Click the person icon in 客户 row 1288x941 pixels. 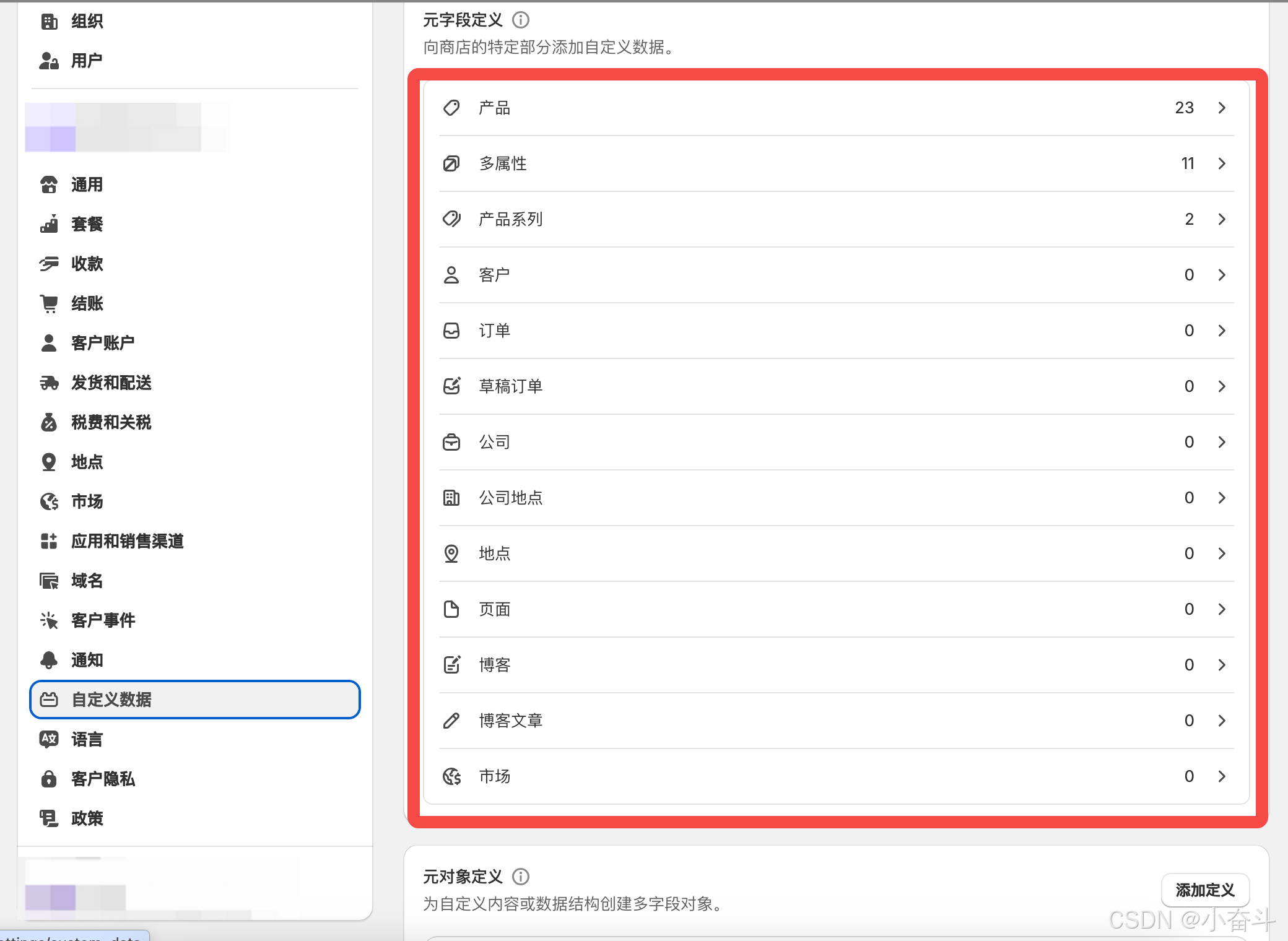451,275
